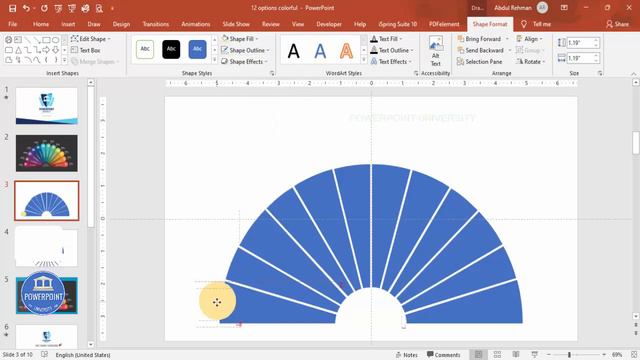Open the Size dialog launcher

[600, 73]
